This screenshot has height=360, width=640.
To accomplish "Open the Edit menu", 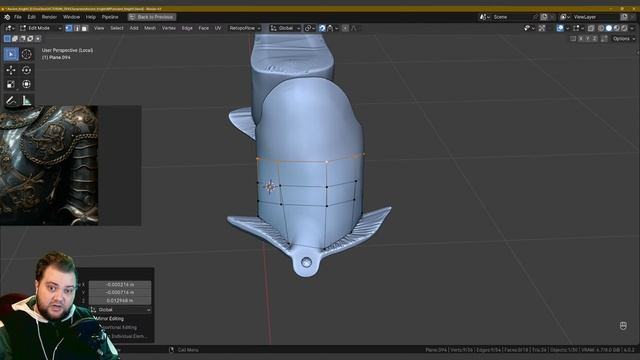I will (x=31, y=17).
